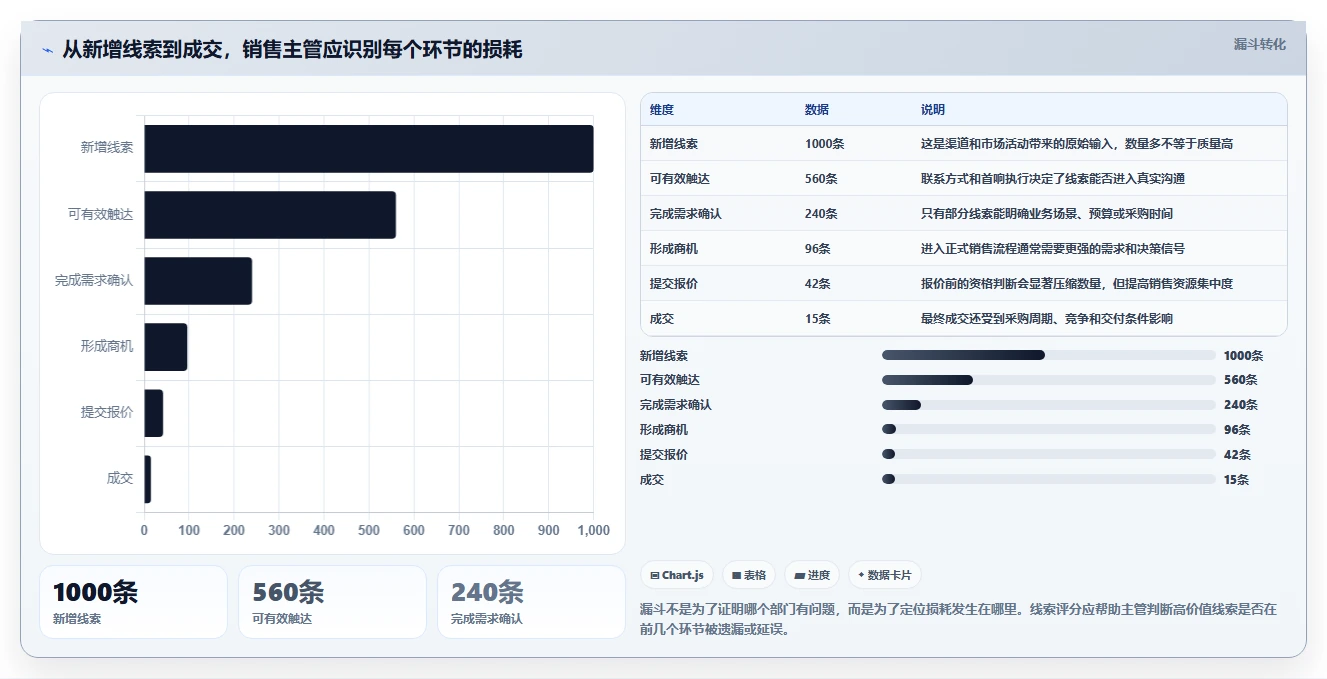Select the 表格 tag chip
The height and width of the screenshot is (679, 1327).
(x=749, y=575)
